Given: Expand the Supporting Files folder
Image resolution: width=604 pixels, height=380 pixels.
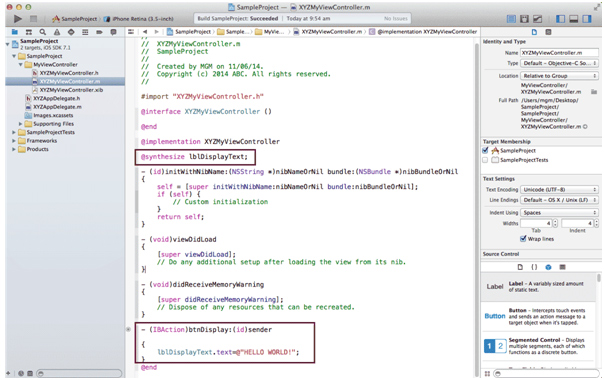Looking at the screenshot, I should pyautogui.click(x=20, y=124).
